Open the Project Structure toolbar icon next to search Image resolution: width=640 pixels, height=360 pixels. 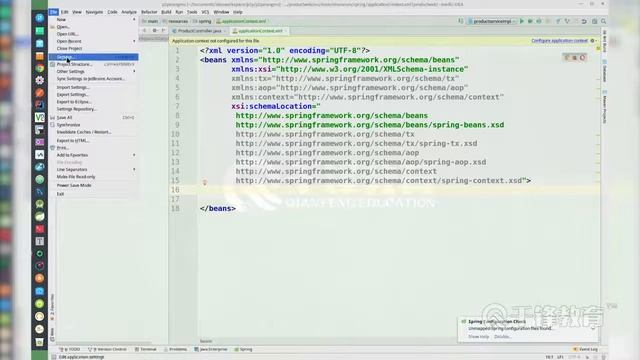594,21
